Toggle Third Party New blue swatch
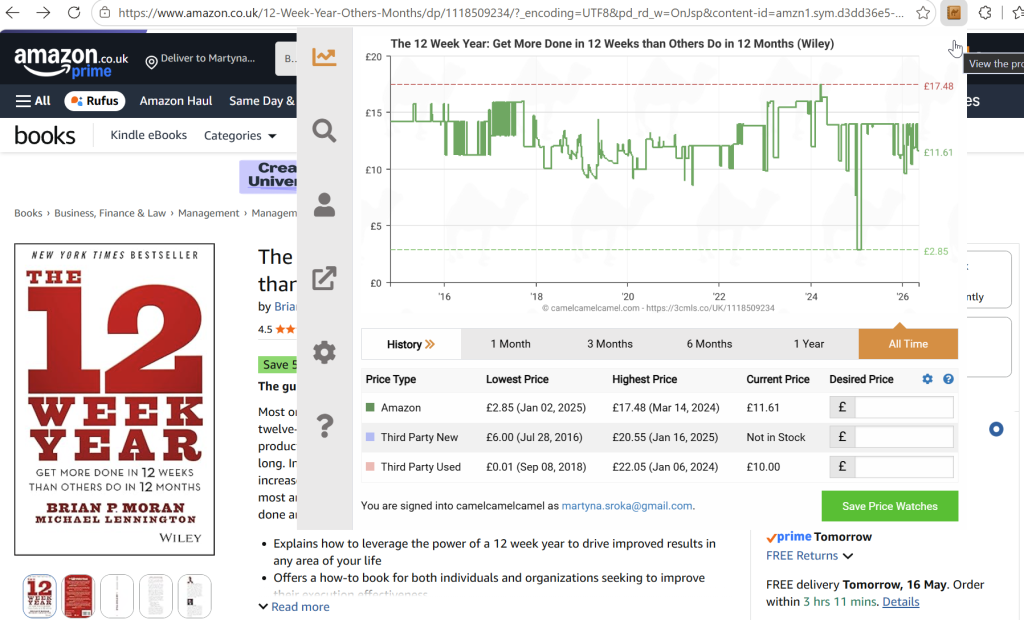The image size is (1024, 620). click(x=370, y=437)
